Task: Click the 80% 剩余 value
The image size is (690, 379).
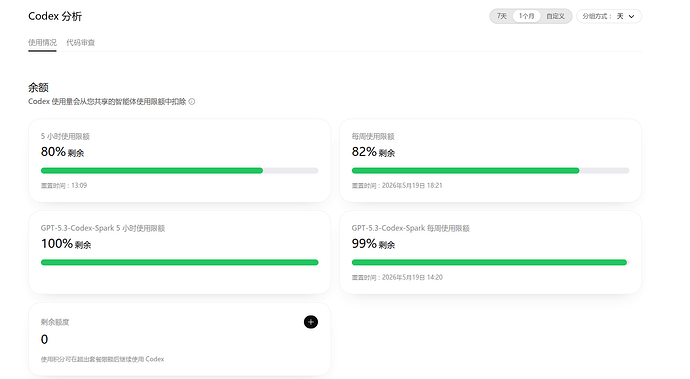Action: [x=62, y=152]
